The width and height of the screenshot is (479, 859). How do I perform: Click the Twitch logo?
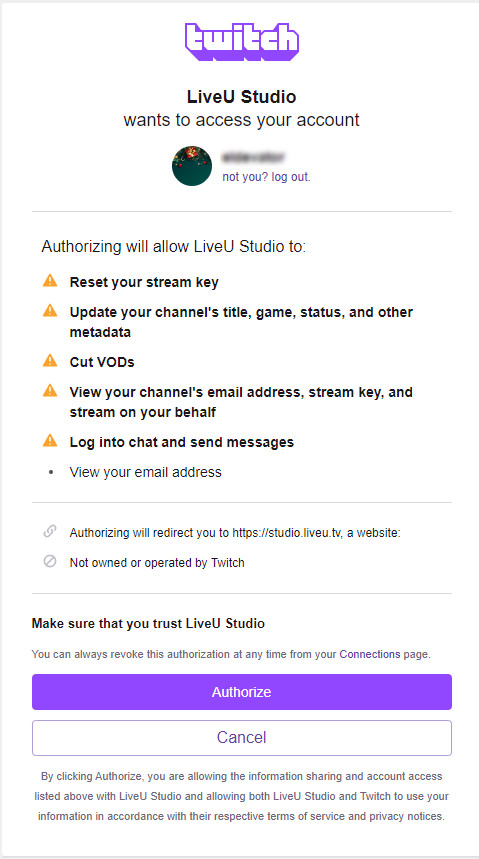242,42
